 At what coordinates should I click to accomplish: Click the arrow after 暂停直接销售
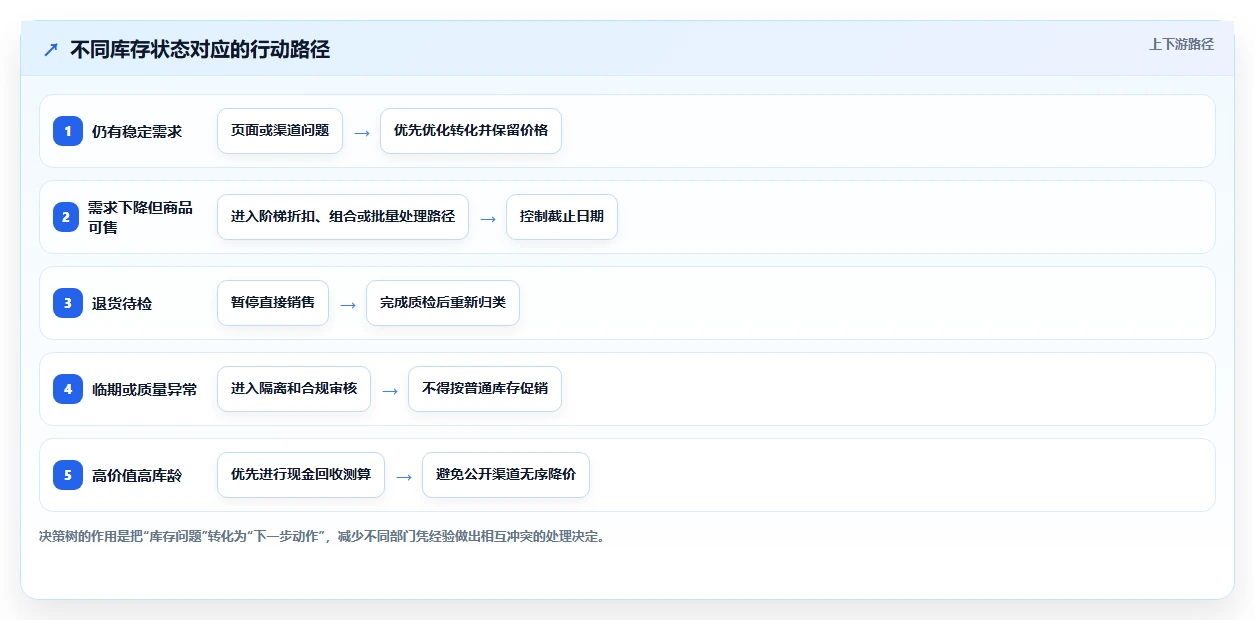(348, 304)
